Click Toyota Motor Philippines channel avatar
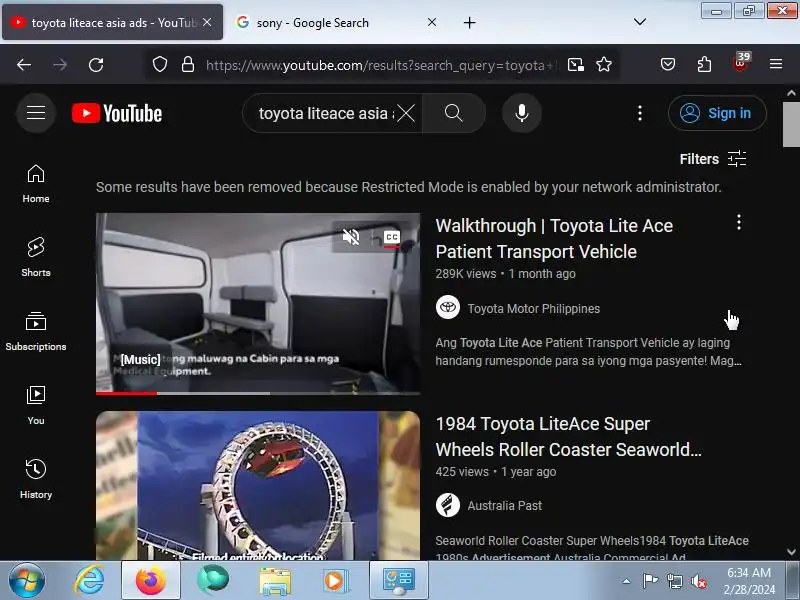Image resolution: width=800 pixels, height=600 pixels. point(447,308)
